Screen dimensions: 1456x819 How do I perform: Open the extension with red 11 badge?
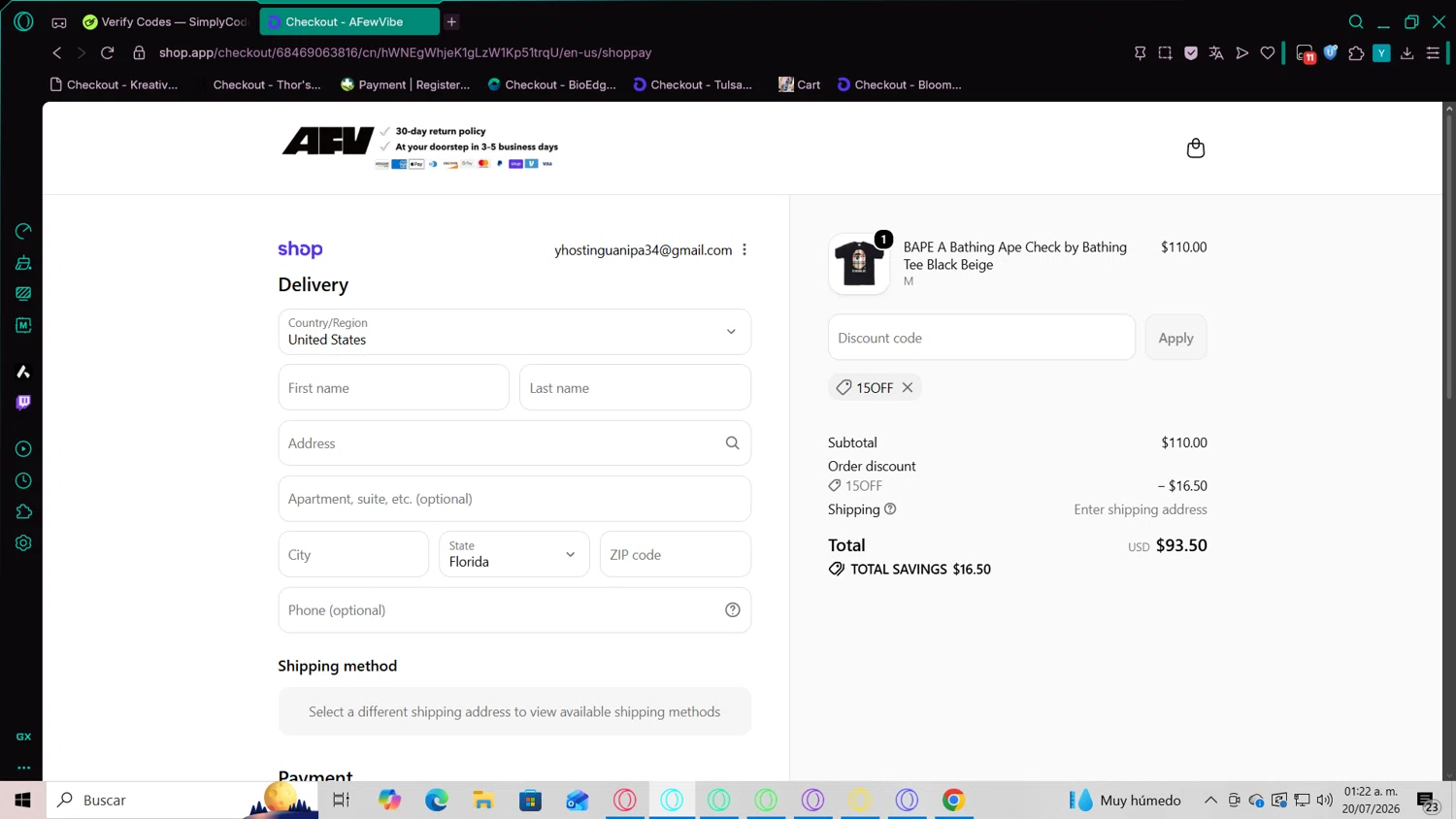(1306, 54)
